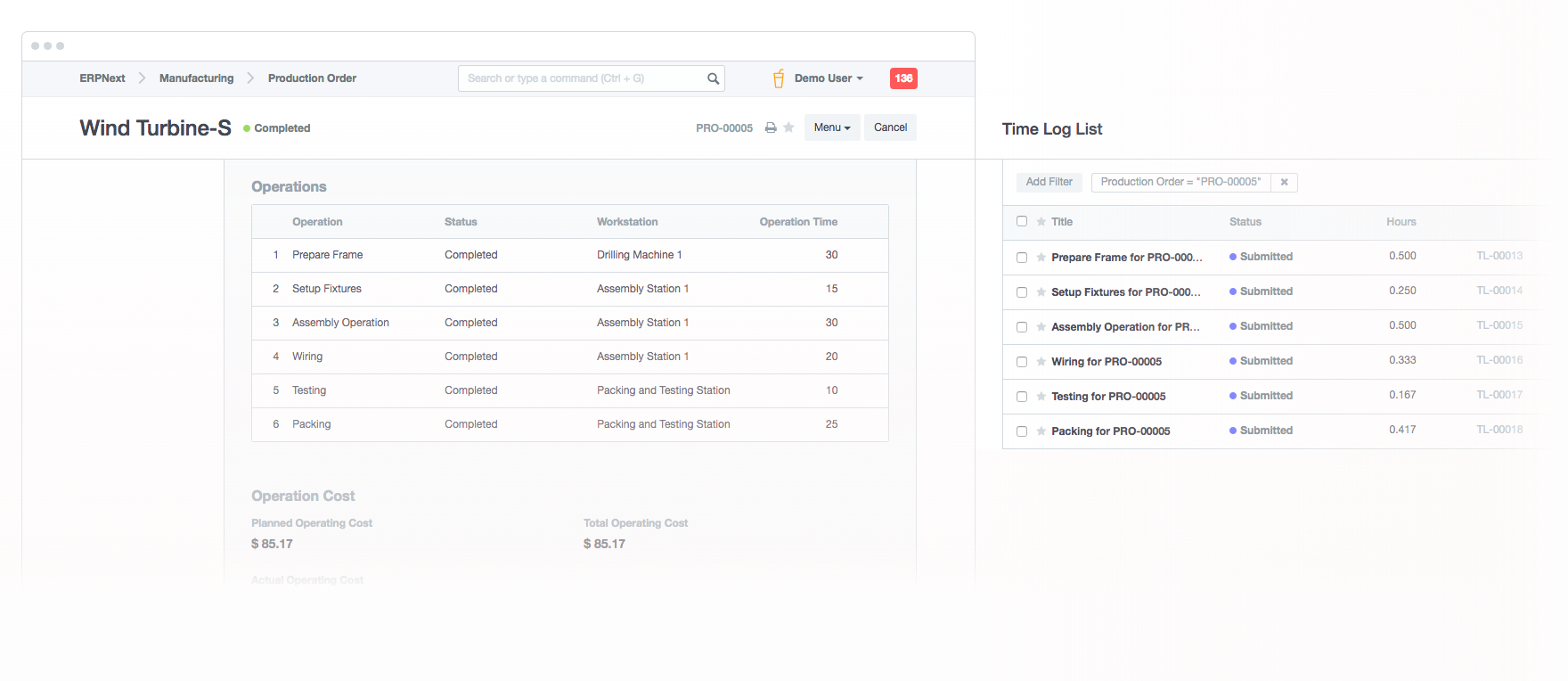Click the search magnifier icon
The width and height of the screenshot is (1568, 681).
713,78
